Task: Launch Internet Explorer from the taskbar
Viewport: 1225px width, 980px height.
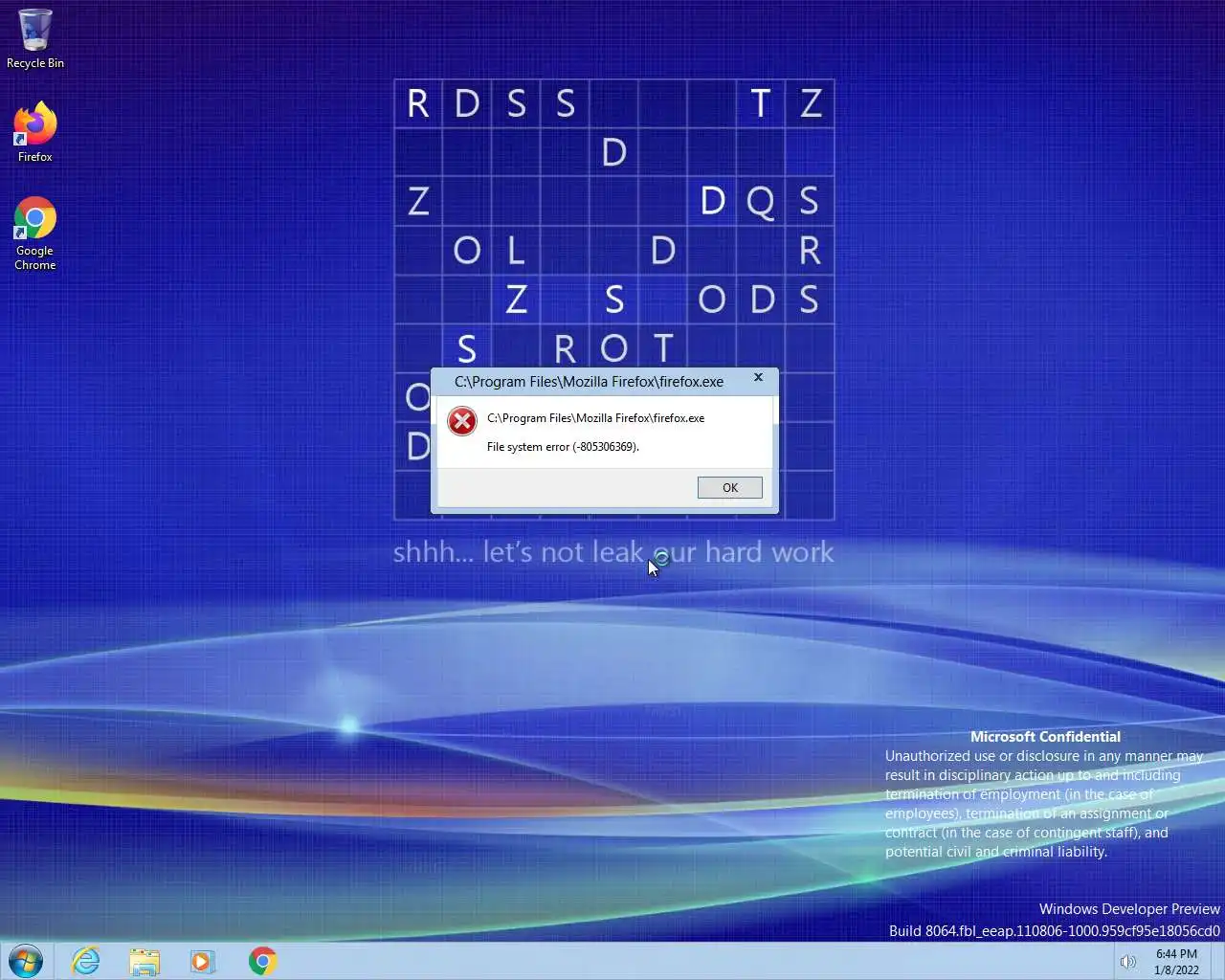Action: pyautogui.click(x=86, y=961)
